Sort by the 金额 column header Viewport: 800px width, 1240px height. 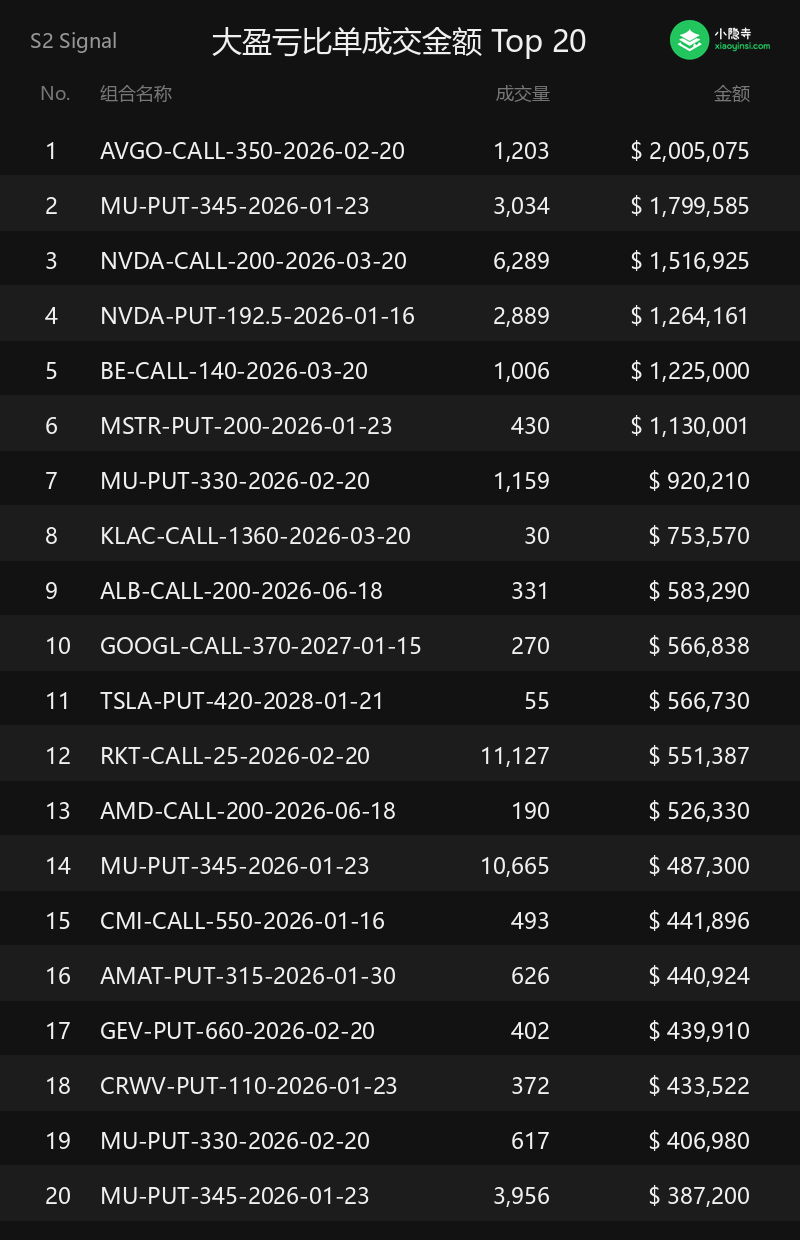(x=731, y=94)
